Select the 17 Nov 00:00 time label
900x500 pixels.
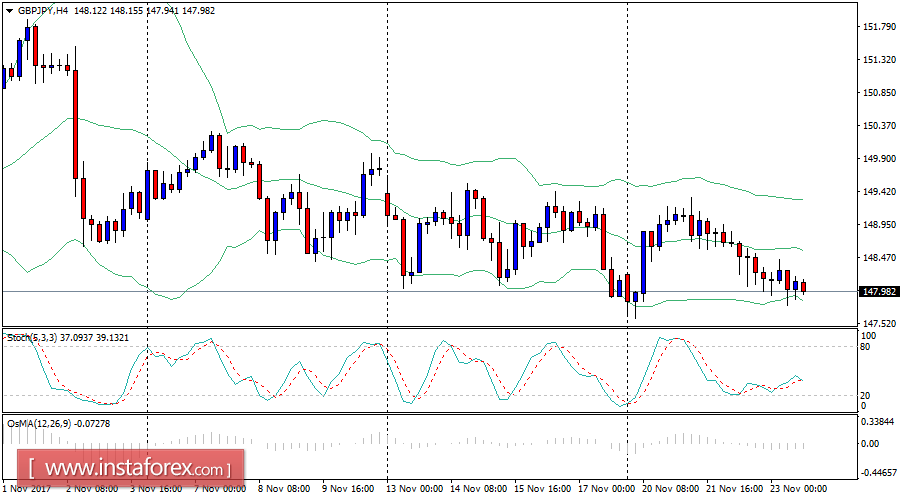tap(607, 489)
